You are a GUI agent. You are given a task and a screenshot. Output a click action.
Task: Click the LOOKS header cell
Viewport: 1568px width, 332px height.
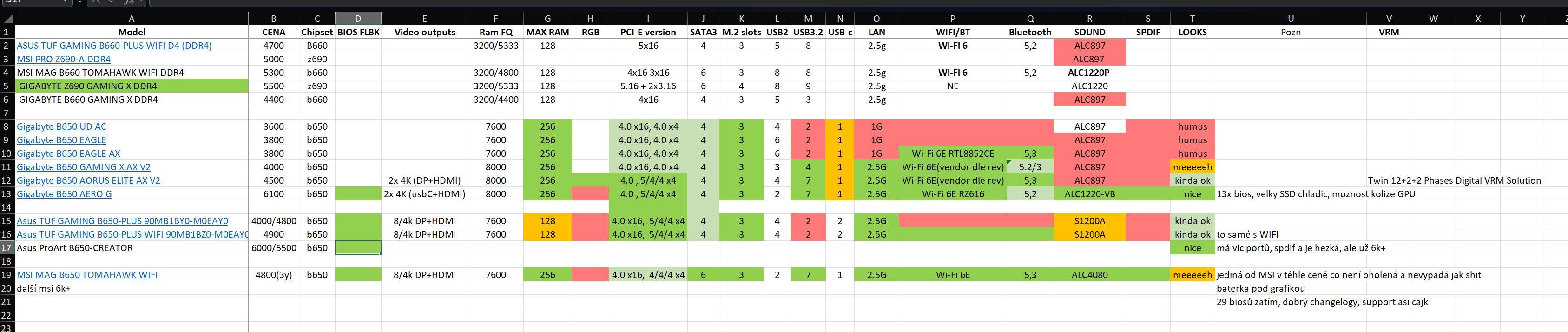point(1192,32)
